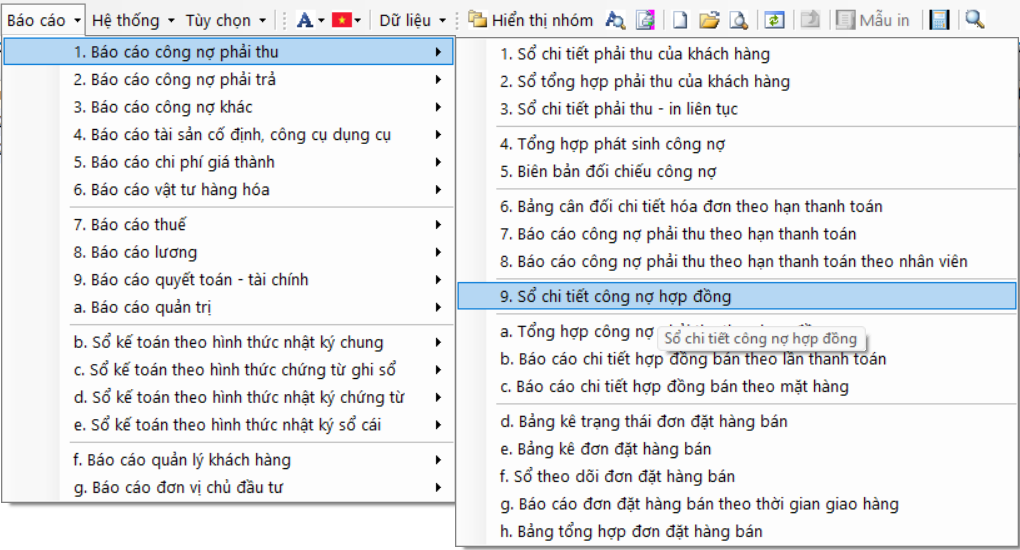Expand the Hệ thống menu
The image size is (1020, 550).
pos(132,20)
